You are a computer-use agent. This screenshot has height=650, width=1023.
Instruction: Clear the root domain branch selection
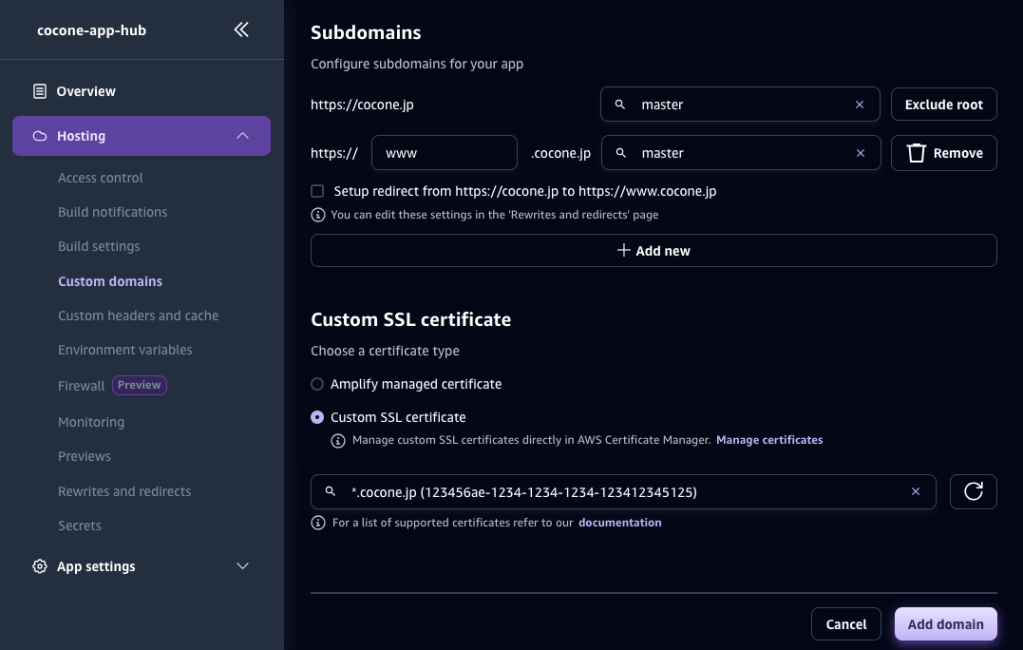[859, 105]
